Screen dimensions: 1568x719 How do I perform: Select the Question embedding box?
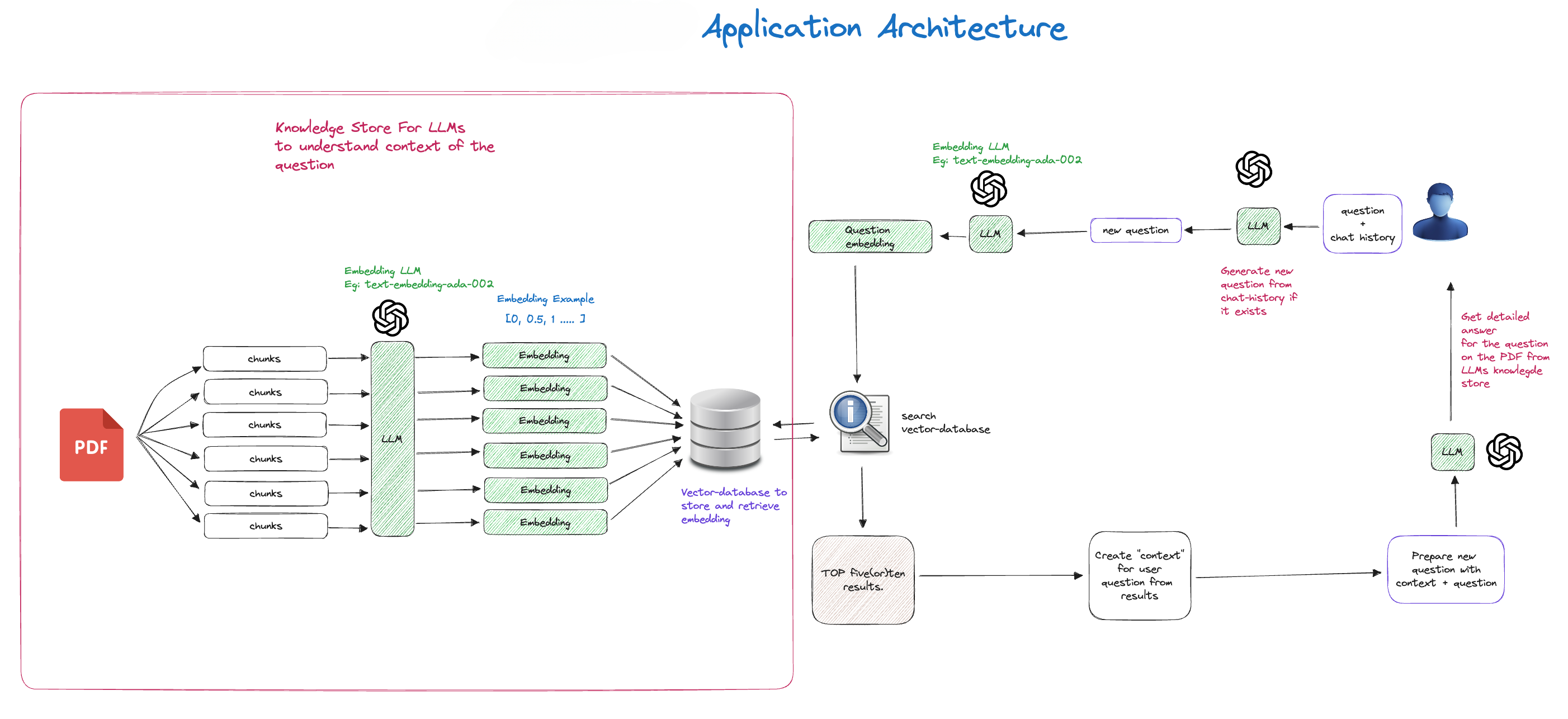coord(870,236)
